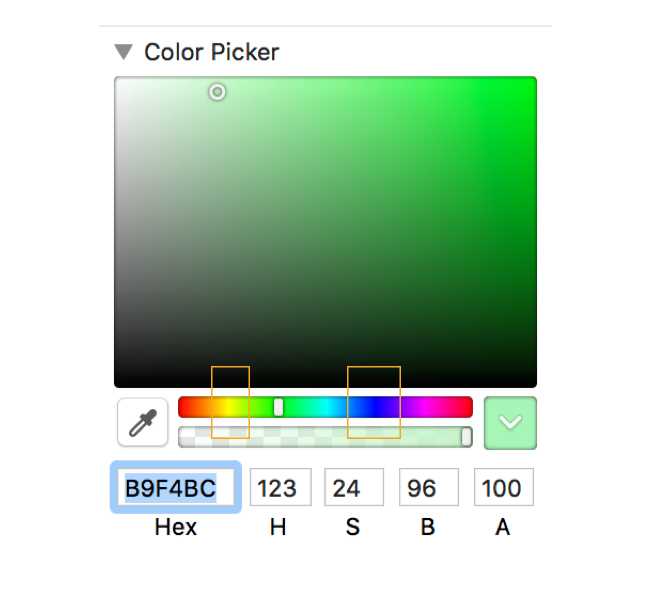This screenshot has height=595, width=650.
Task: Click the opacity slider handle
Action: coord(466,437)
